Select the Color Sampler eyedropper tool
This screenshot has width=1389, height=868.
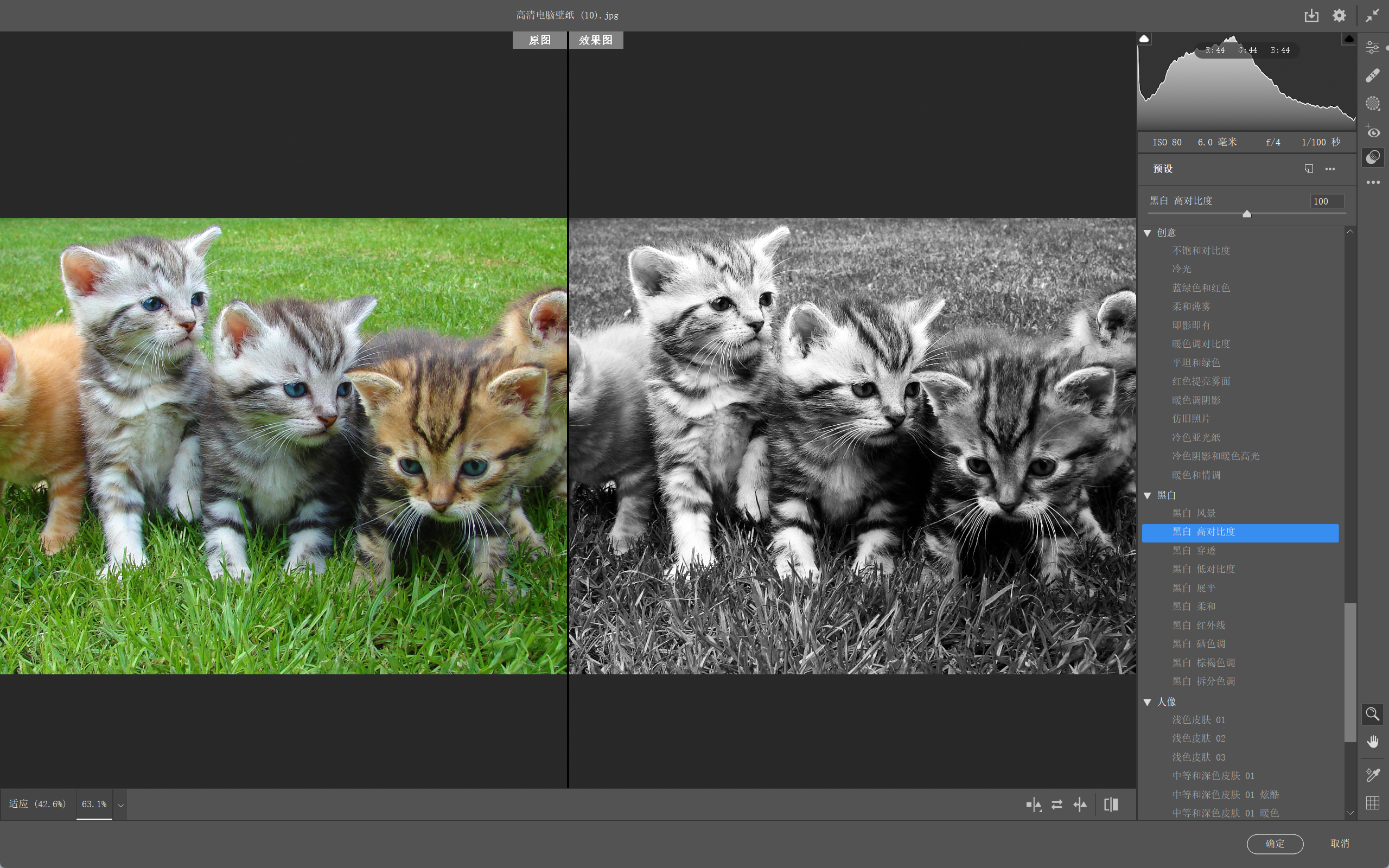(x=1372, y=775)
